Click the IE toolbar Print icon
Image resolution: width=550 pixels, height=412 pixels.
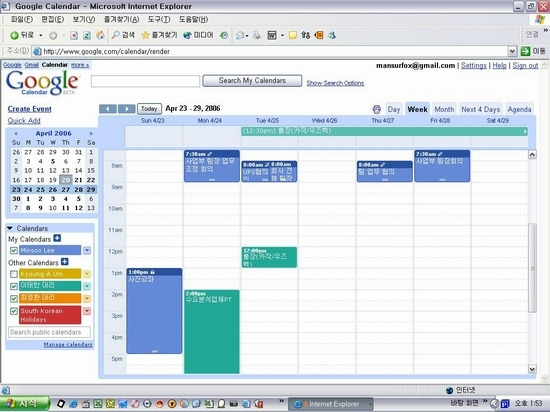pyautogui.click(x=257, y=35)
